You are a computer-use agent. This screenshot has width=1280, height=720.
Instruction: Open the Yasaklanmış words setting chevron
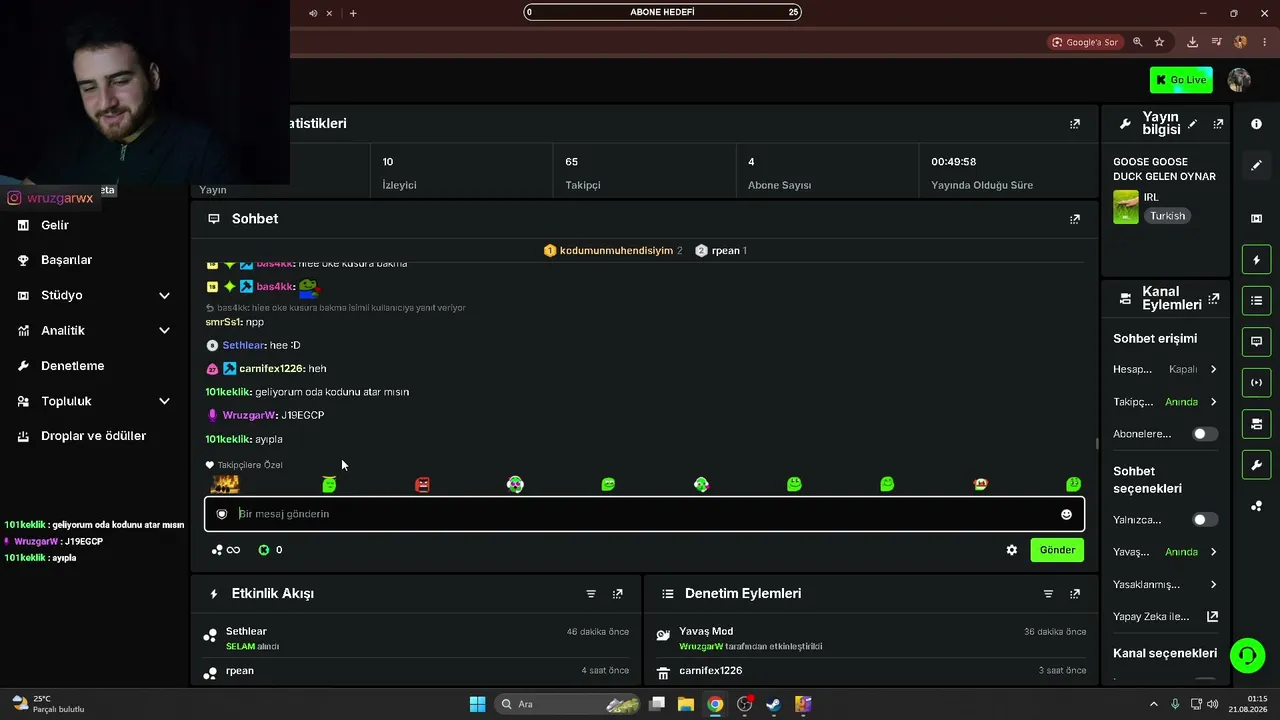coord(1213,584)
